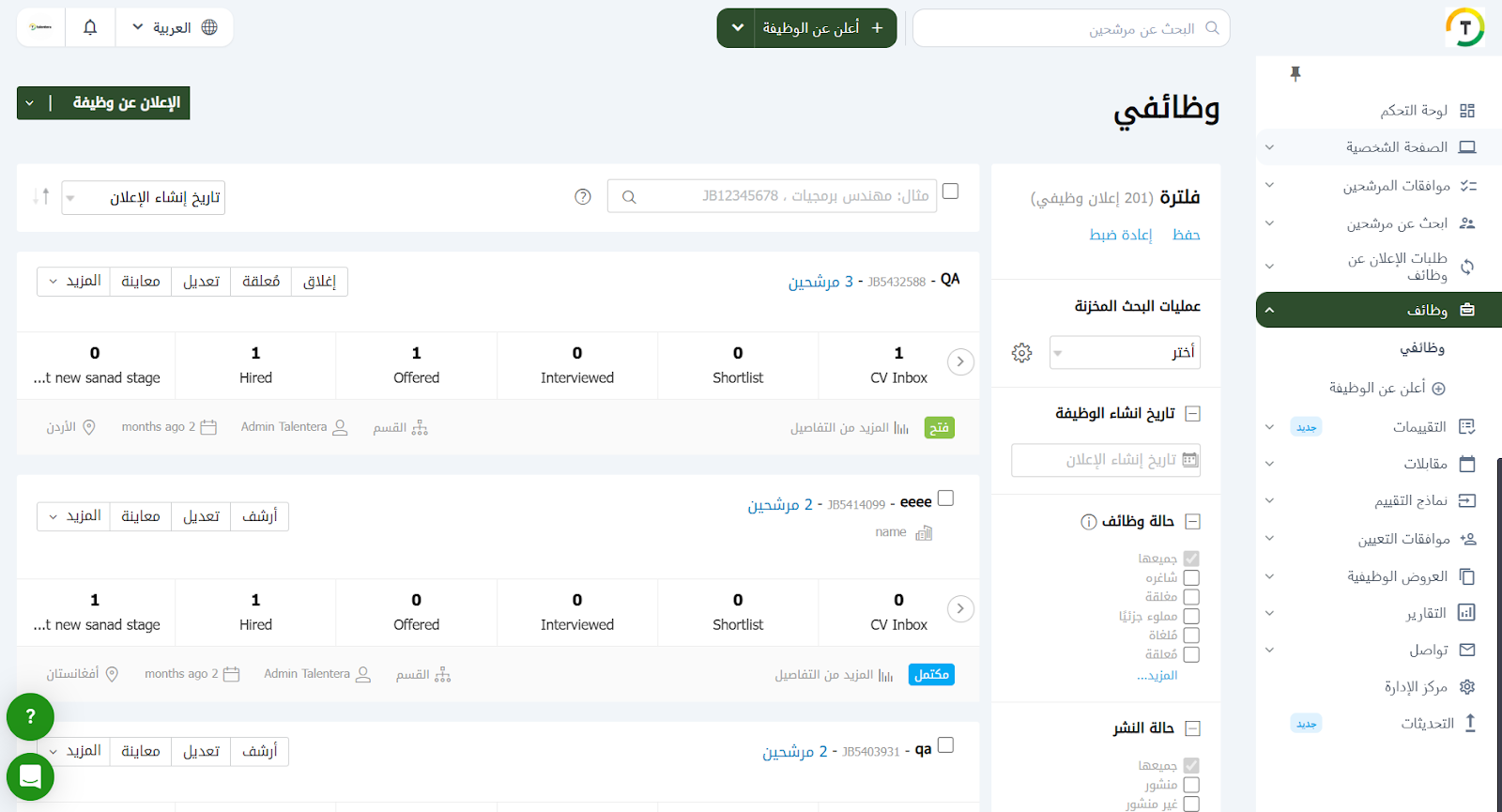Click the info icon beside حالة وظائفي
The width and height of the screenshot is (1502, 812).
(x=1089, y=522)
